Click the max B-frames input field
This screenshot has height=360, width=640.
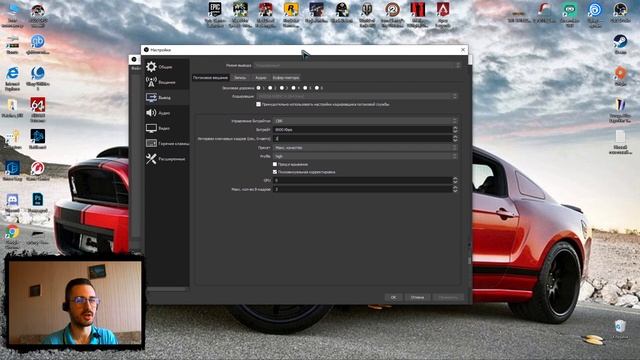tap(362, 189)
